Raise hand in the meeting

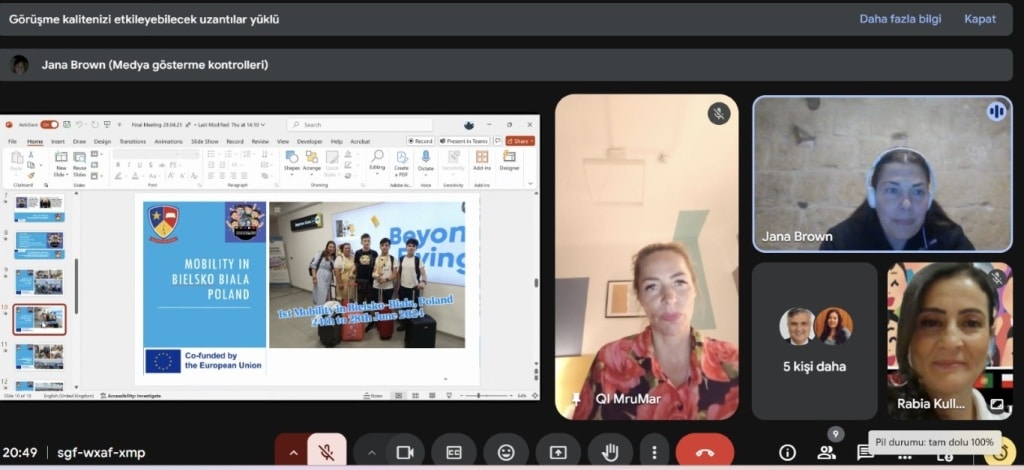[609, 452]
